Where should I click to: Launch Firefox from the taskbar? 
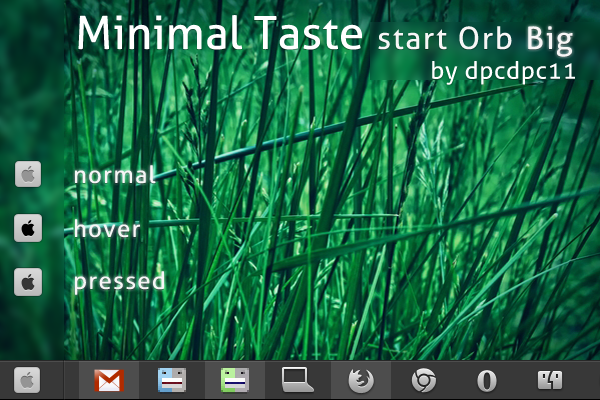(x=361, y=380)
